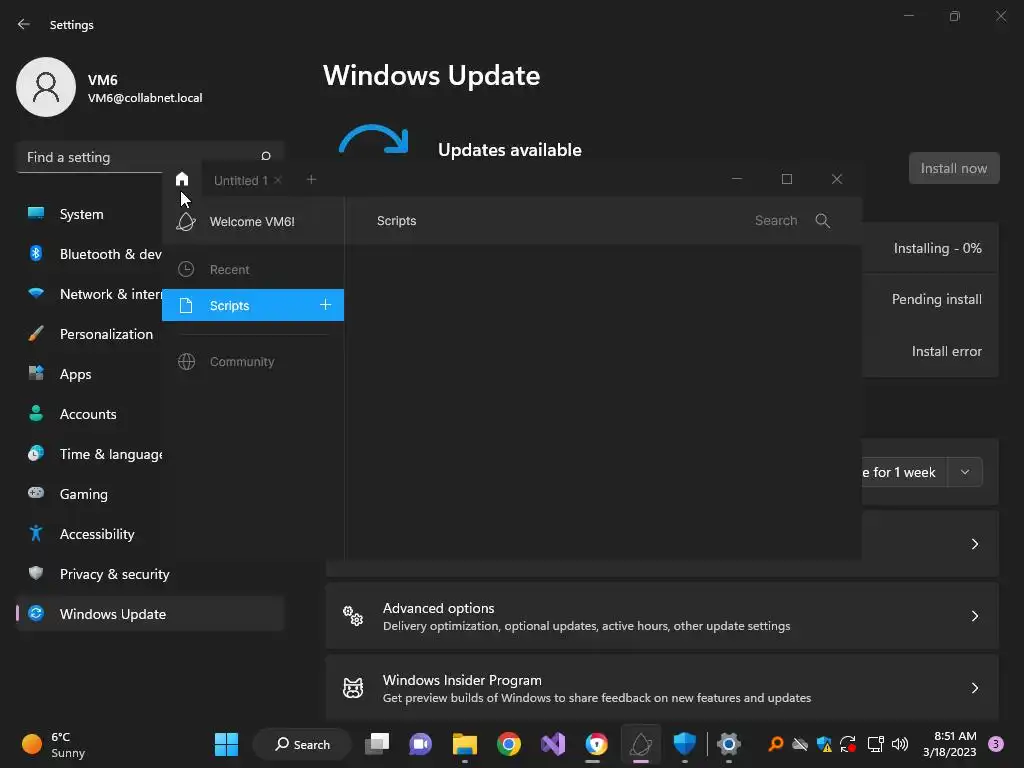Click the security warning tray icon
The image size is (1024, 768).
point(824,744)
